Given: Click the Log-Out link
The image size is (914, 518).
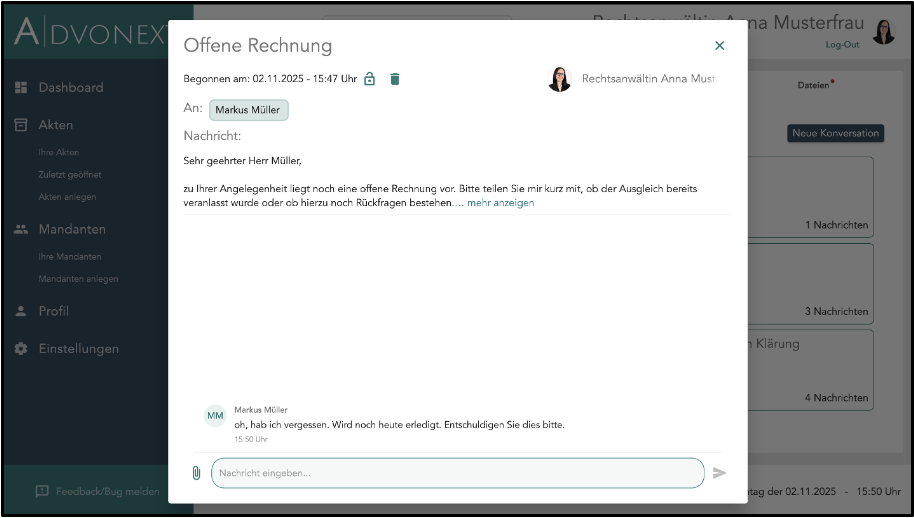Looking at the screenshot, I should 841,45.
